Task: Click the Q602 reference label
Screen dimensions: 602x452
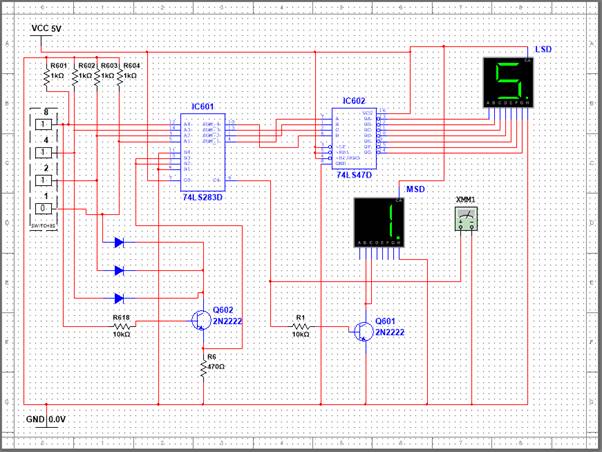Action: tap(223, 310)
